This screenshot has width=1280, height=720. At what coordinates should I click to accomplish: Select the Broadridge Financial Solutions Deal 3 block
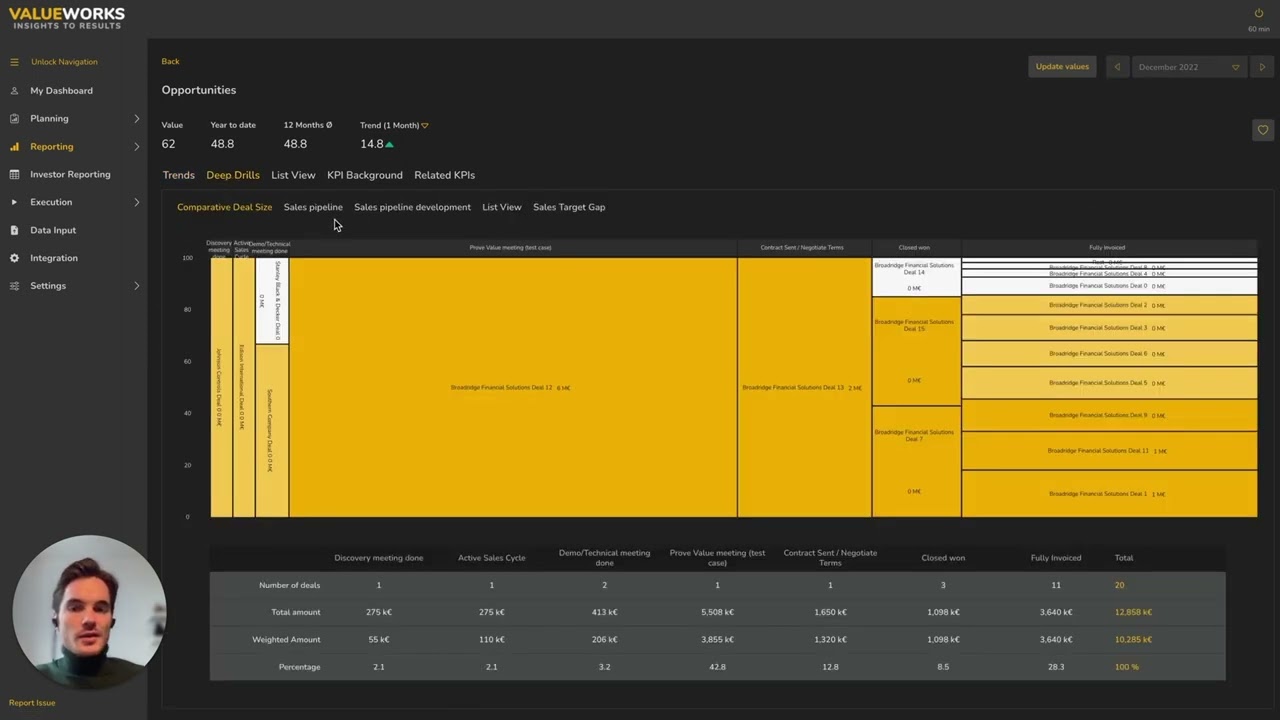1109,328
